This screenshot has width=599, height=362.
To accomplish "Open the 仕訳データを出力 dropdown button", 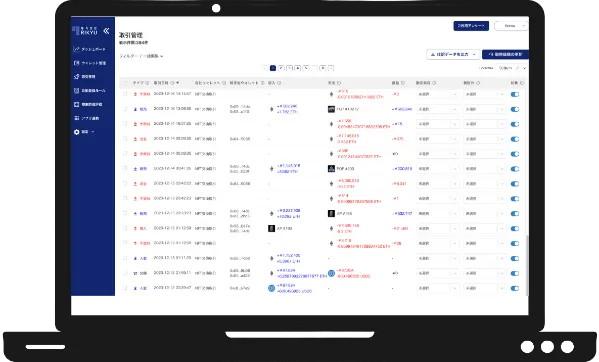I will 453,55.
